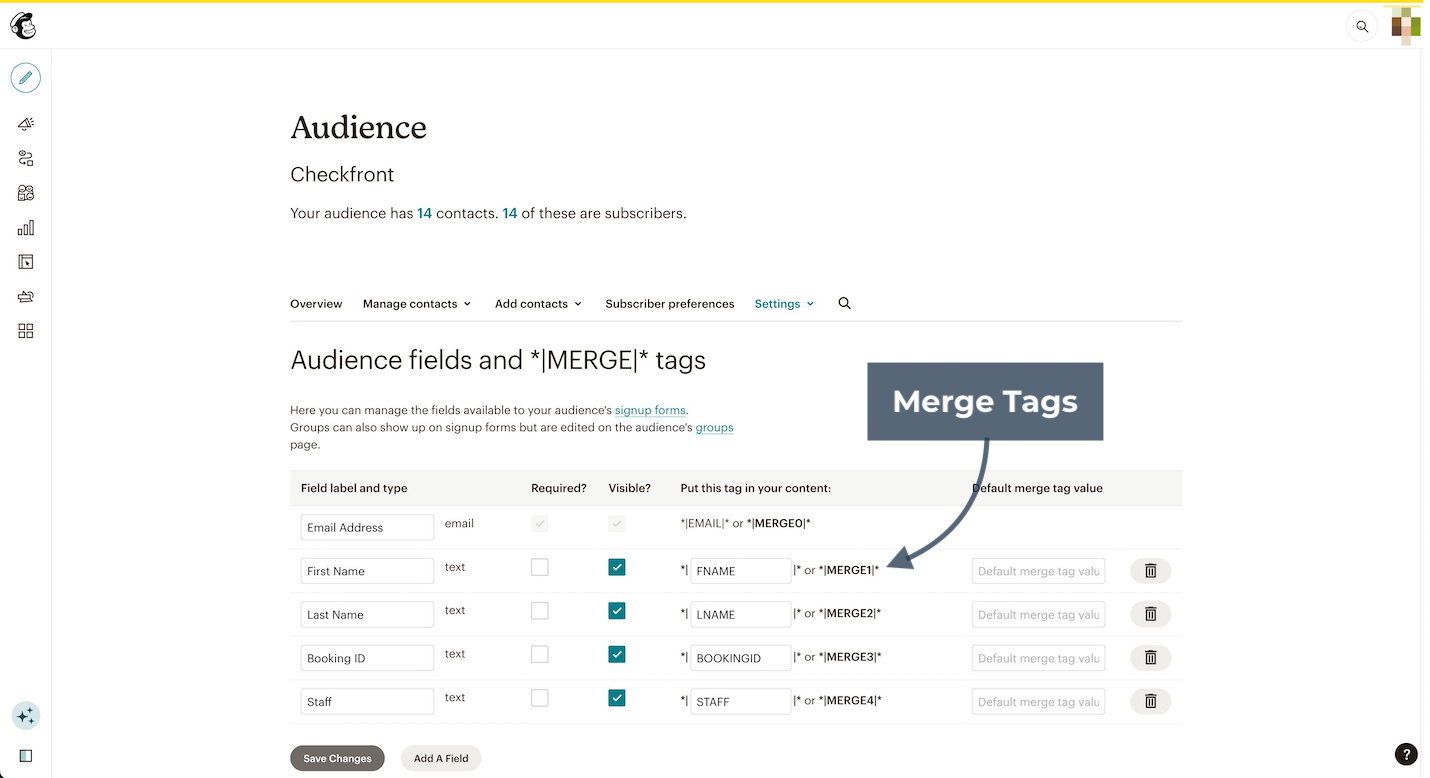Viewport: 1430px width, 778px height.
Task: Click the 'Default merge tag value' column header
Action: click(1037, 488)
